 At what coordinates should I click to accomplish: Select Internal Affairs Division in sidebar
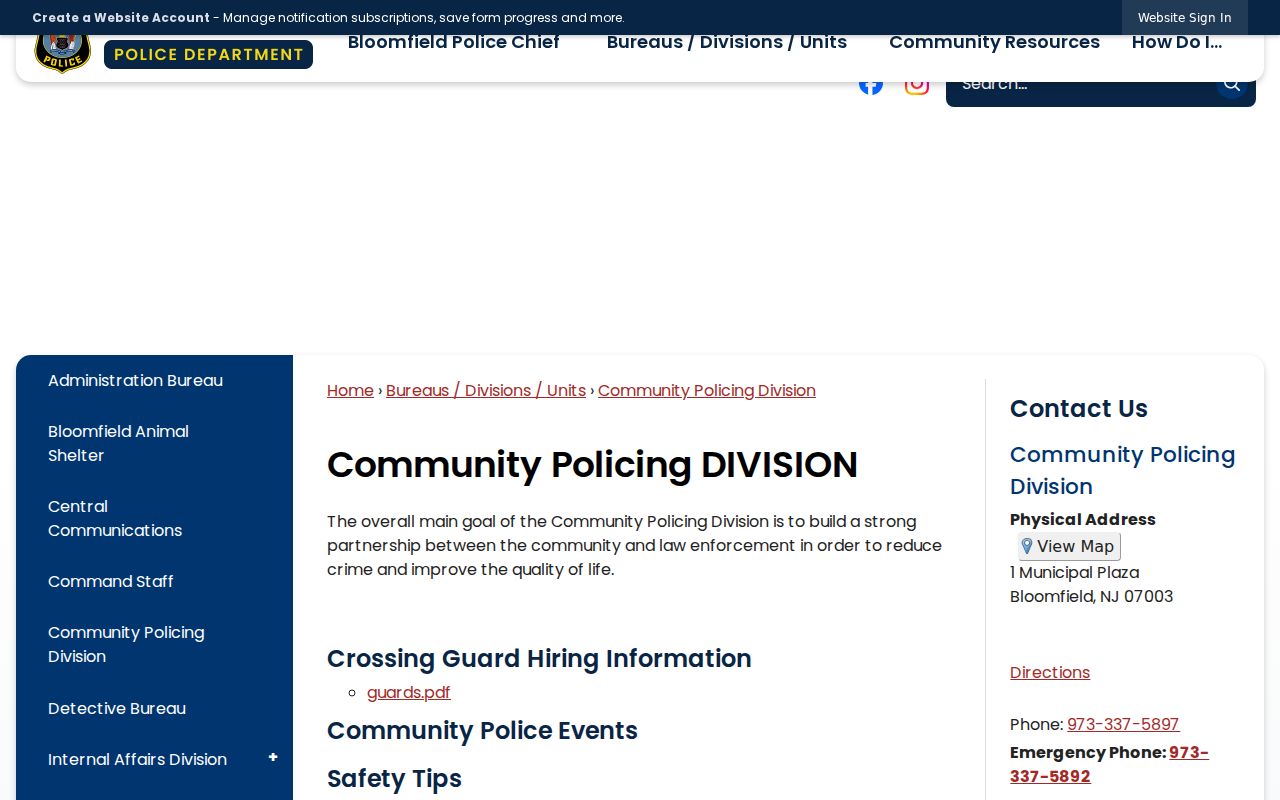tap(137, 759)
